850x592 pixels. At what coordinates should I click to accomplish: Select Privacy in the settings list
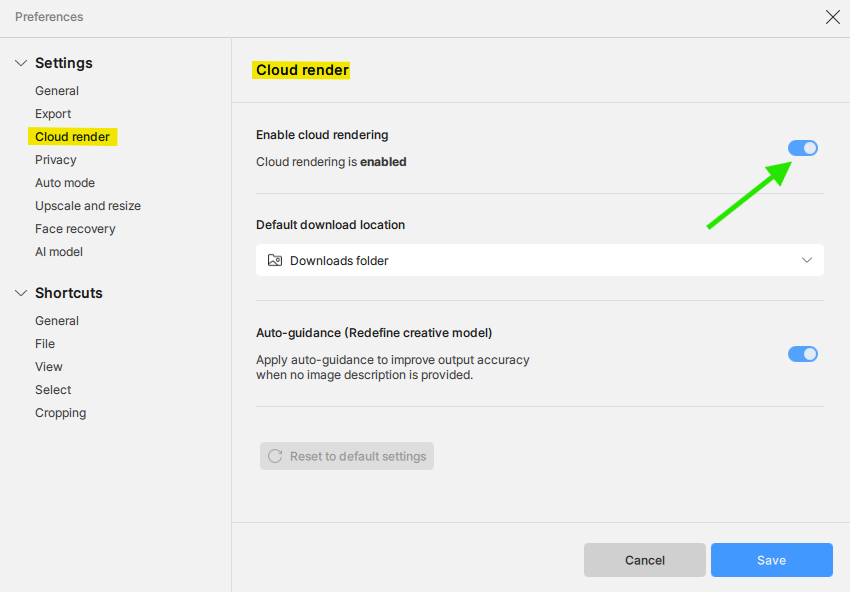[x=56, y=160]
